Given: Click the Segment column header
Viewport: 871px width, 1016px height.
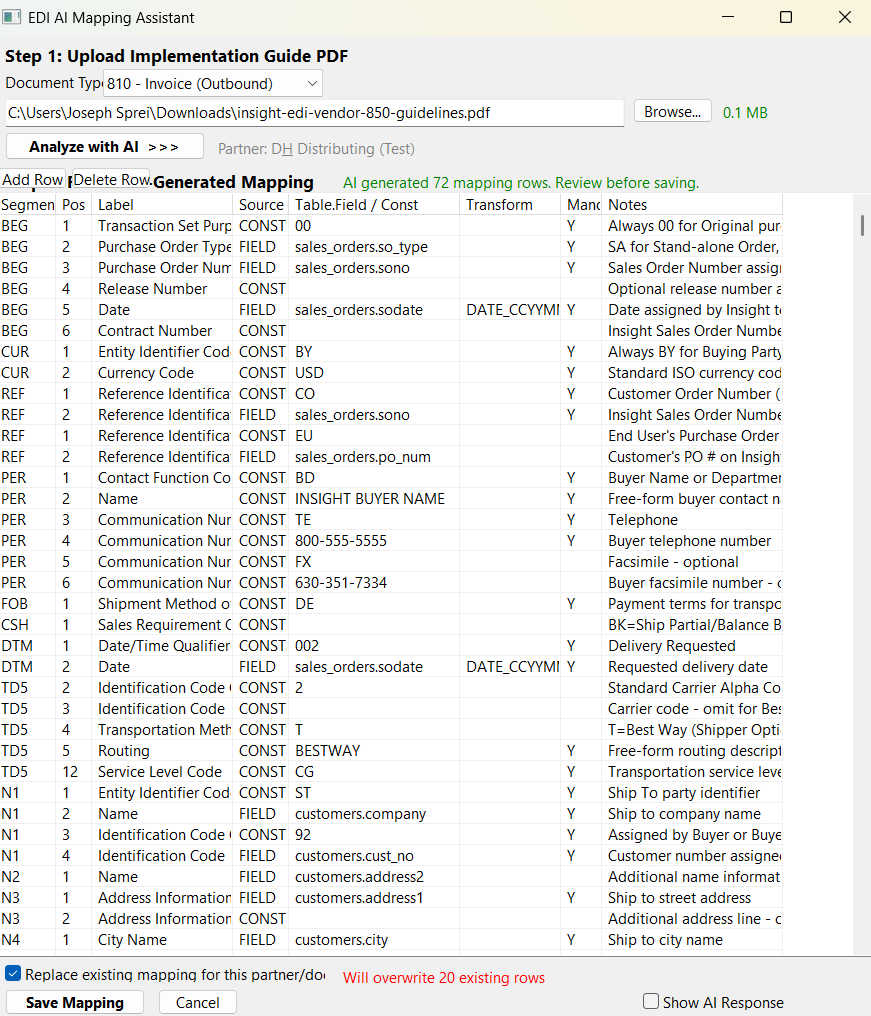Looking at the screenshot, I should pyautogui.click(x=27, y=204).
